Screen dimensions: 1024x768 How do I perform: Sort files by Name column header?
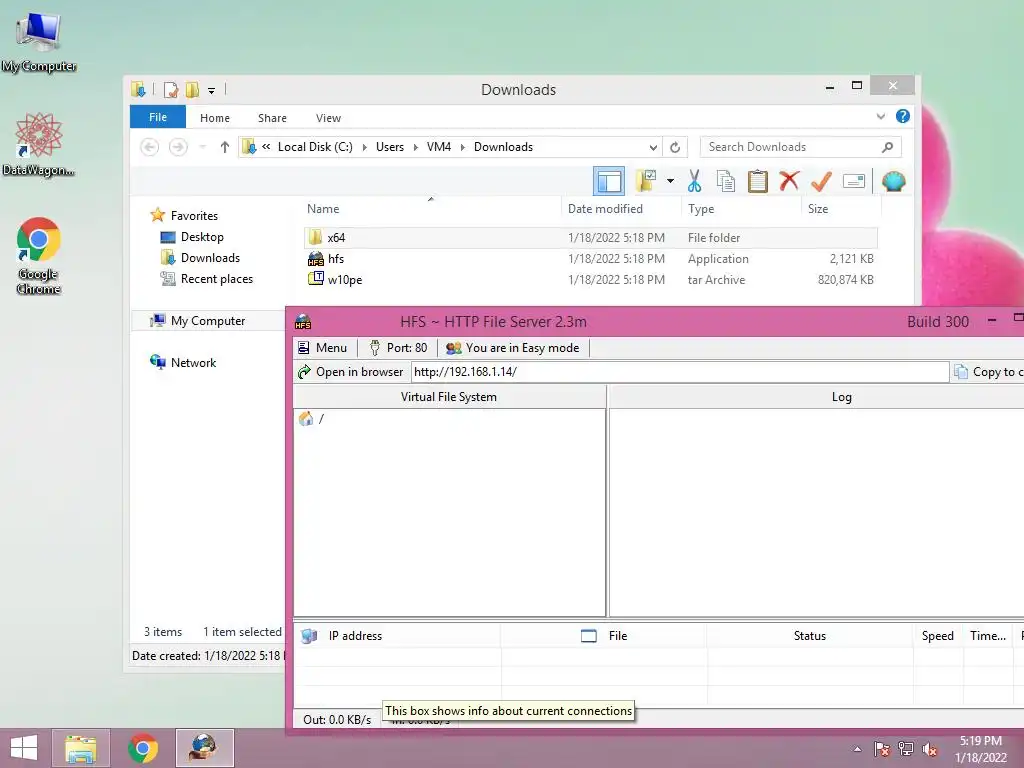(x=431, y=208)
